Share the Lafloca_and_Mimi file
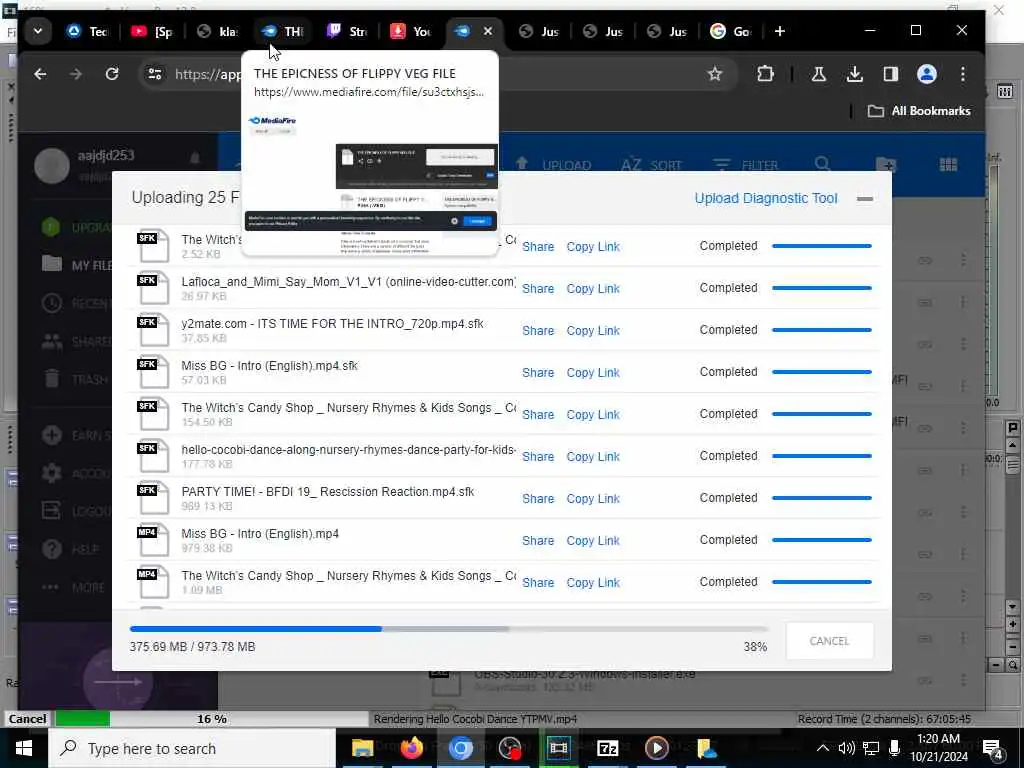This screenshot has width=1024, height=768. tap(538, 289)
